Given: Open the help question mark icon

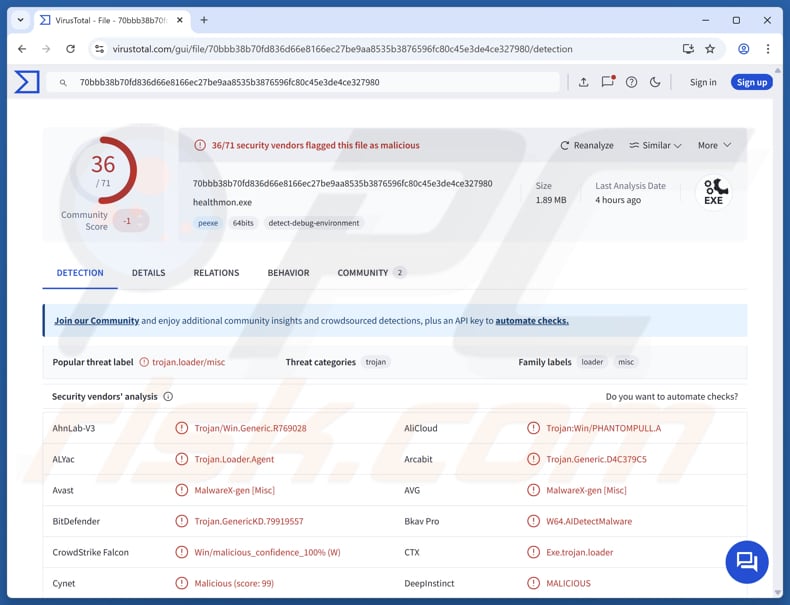Looking at the screenshot, I should pos(631,82).
